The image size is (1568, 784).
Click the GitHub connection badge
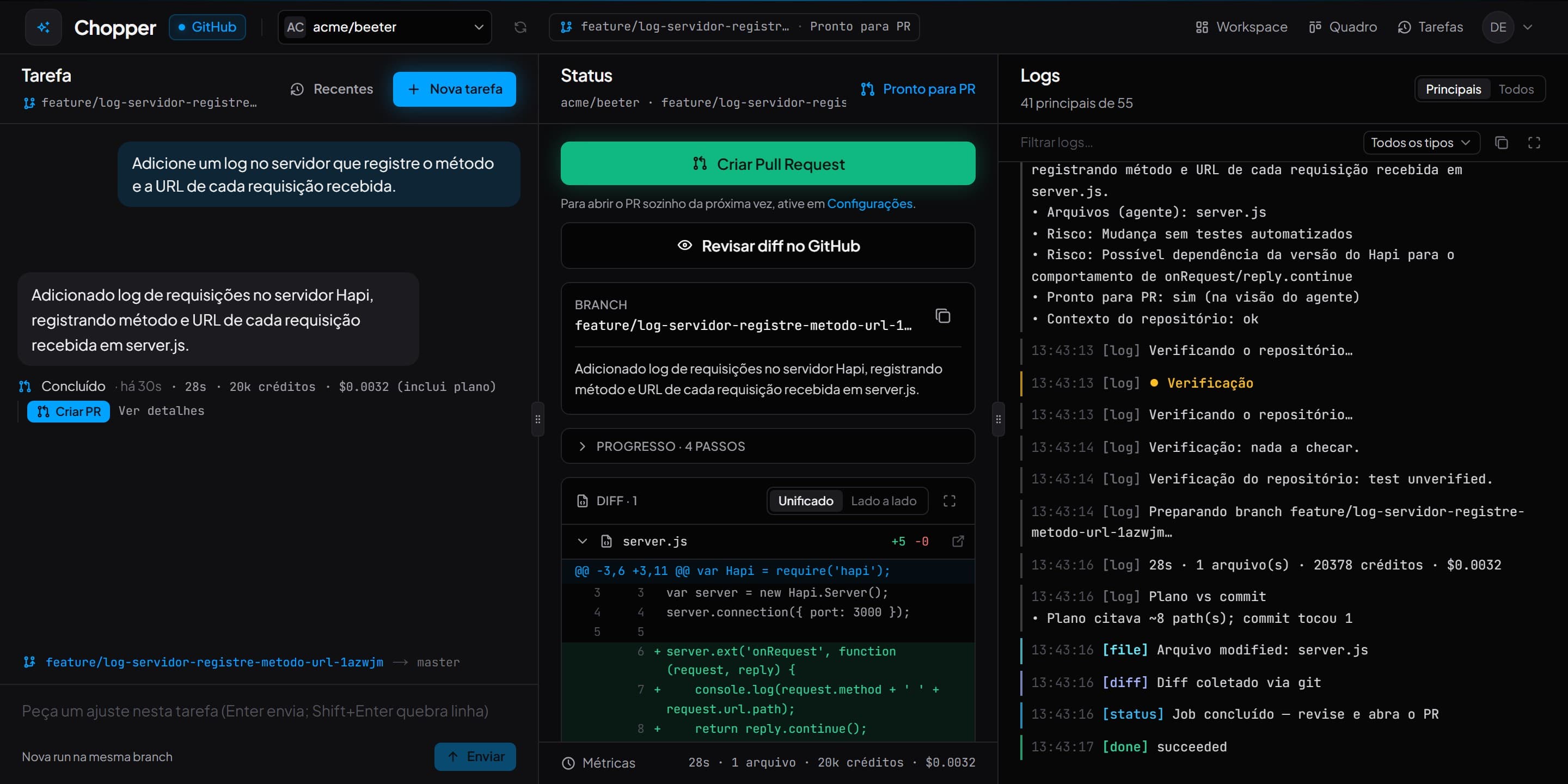[207, 27]
